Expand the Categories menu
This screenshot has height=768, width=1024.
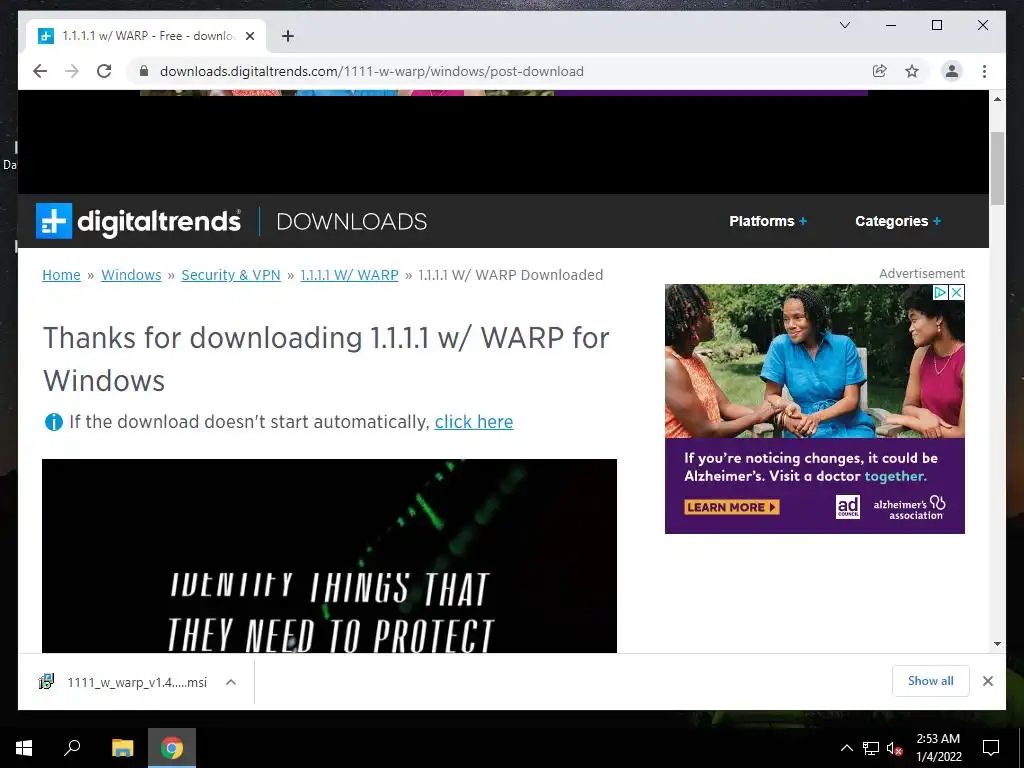[898, 221]
